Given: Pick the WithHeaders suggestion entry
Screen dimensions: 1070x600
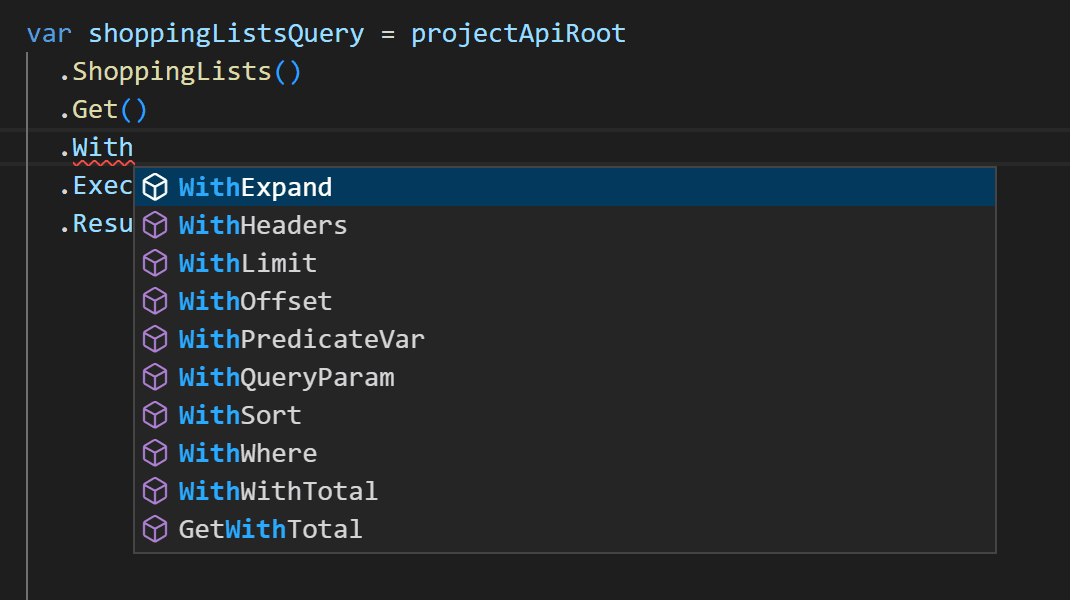Looking at the screenshot, I should coord(262,224).
